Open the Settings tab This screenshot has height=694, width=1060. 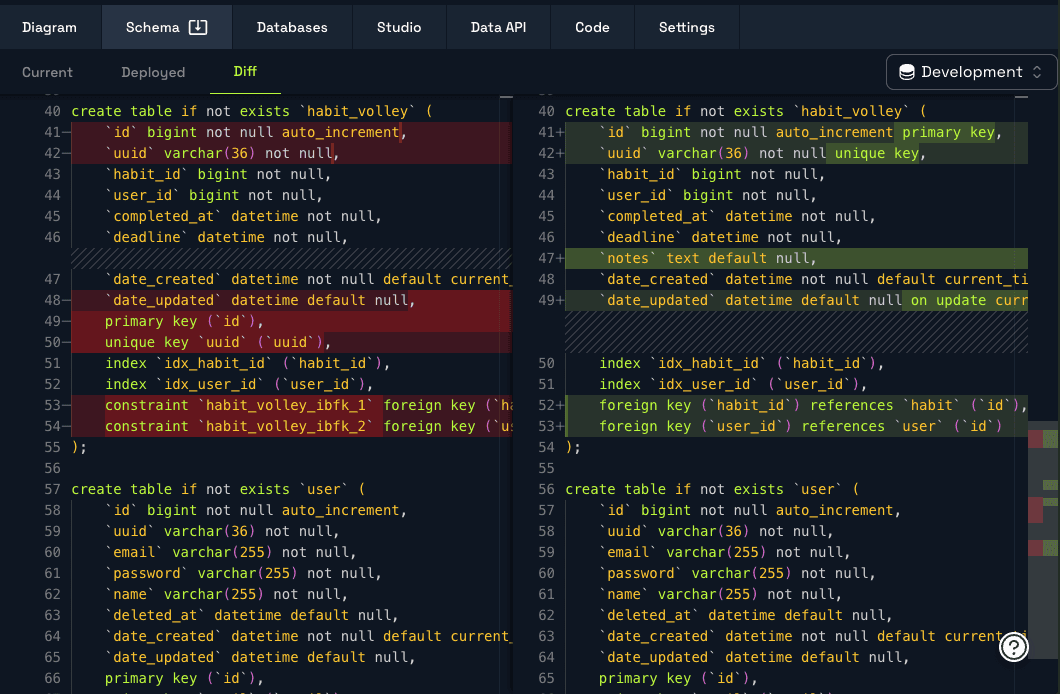pos(686,27)
